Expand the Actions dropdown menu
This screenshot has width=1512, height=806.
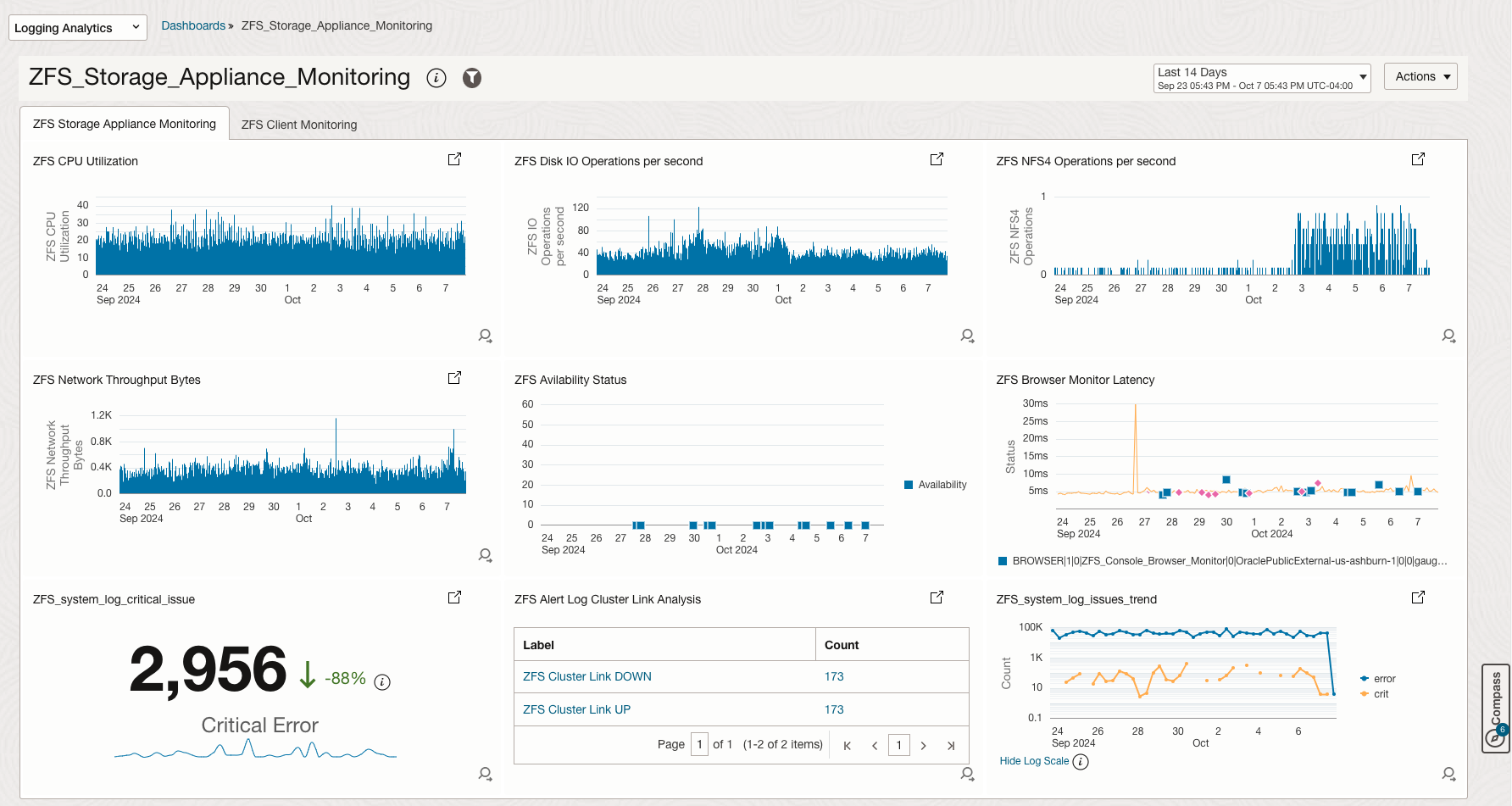tap(1420, 75)
